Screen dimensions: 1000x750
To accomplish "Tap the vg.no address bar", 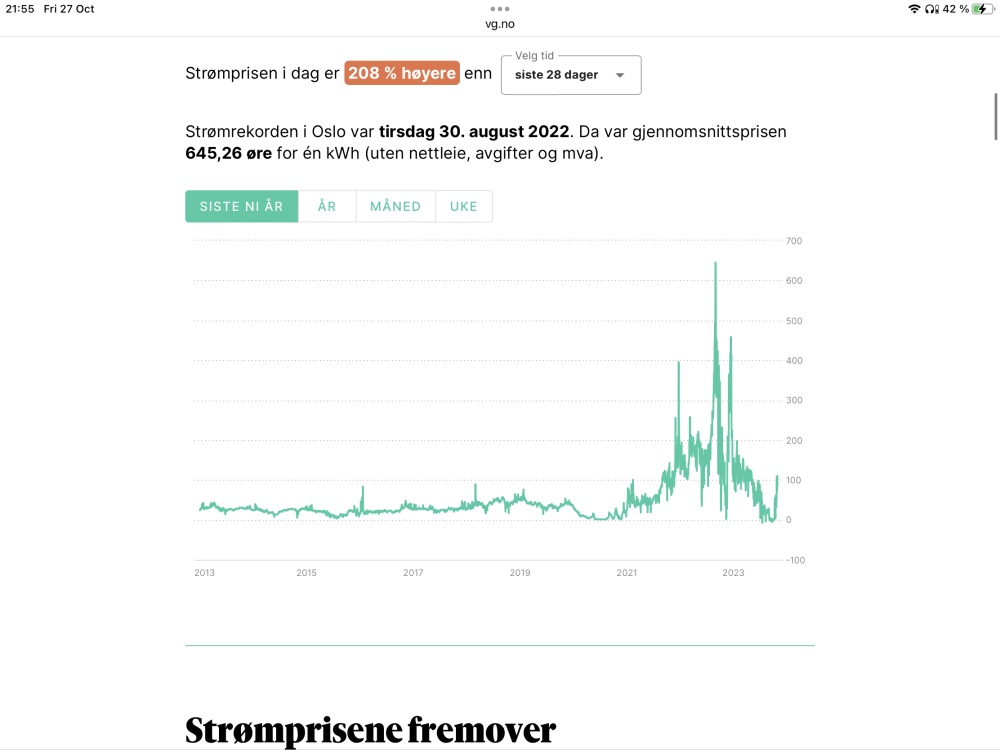I will click(500, 24).
